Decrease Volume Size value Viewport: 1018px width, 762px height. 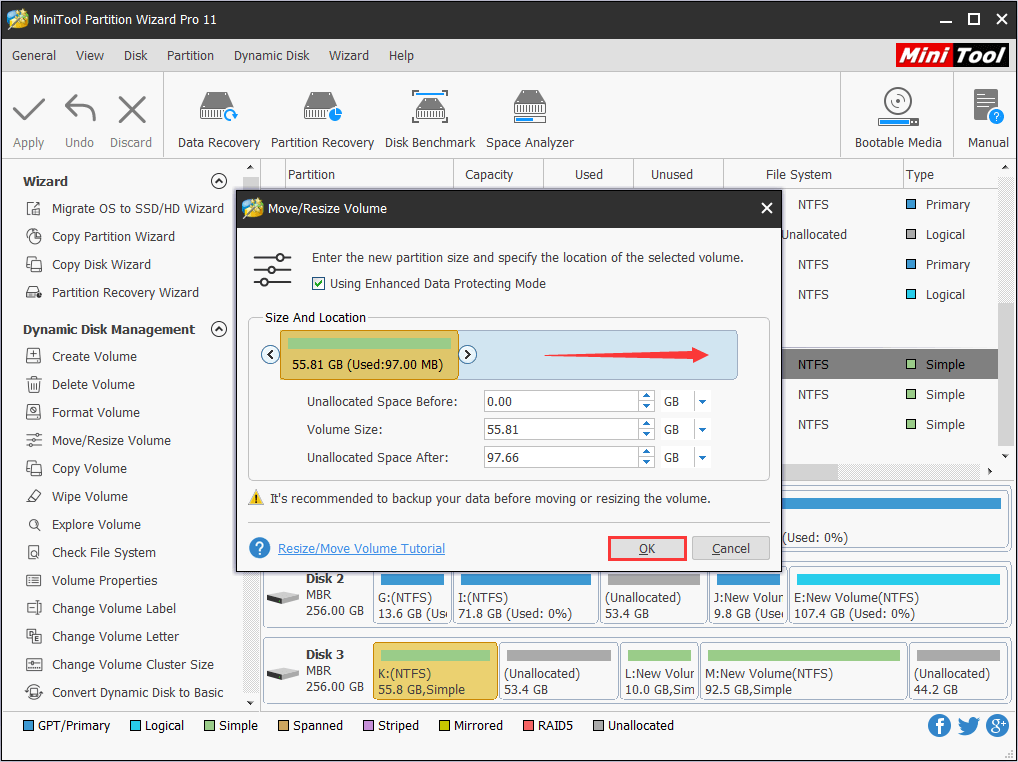(646, 435)
